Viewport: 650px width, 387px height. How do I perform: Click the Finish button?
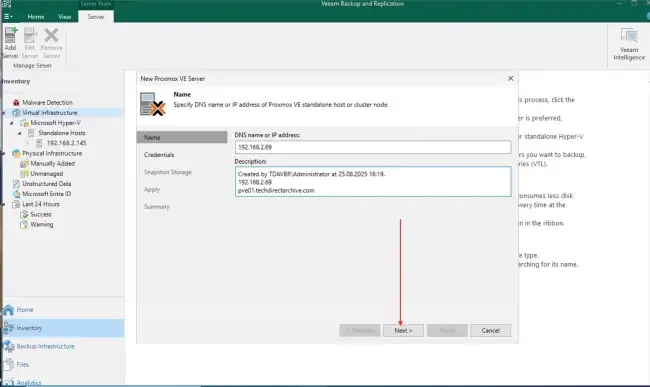(x=447, y=331)
